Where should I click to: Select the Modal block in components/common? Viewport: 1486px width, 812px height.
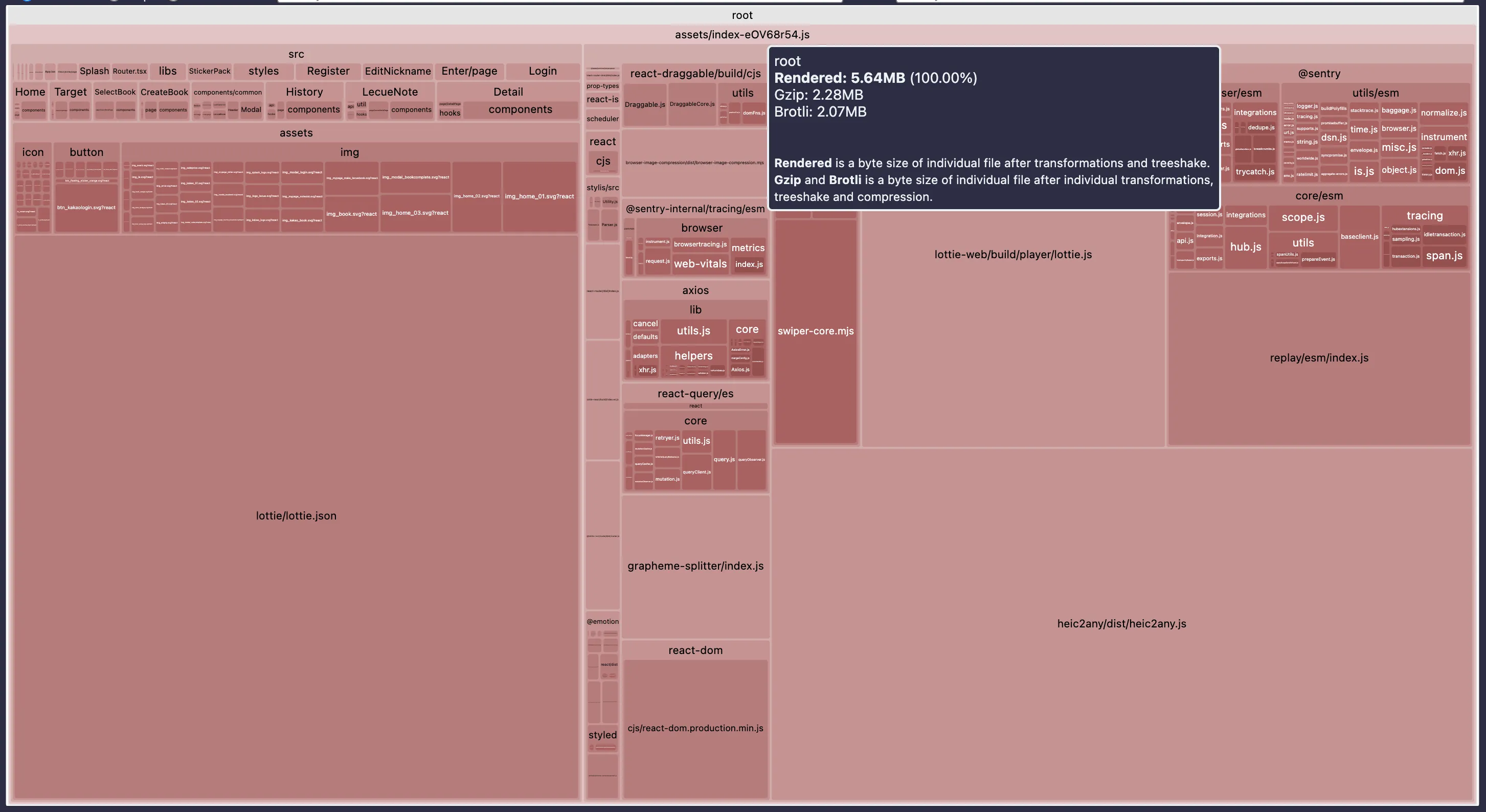[x=251, y=109]
